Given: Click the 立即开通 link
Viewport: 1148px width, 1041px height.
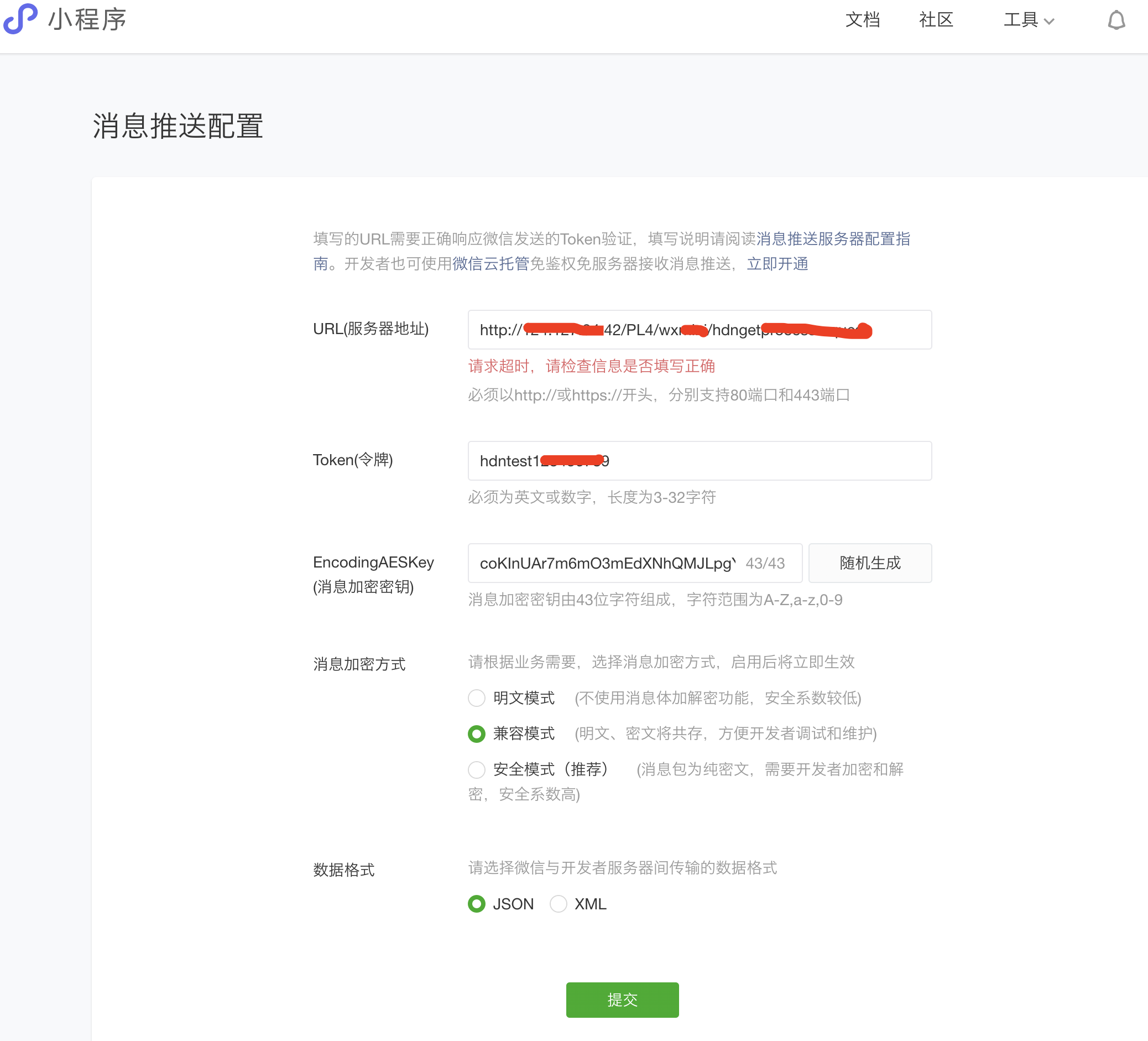Looking at the screenshot, I should coord(777,264).
